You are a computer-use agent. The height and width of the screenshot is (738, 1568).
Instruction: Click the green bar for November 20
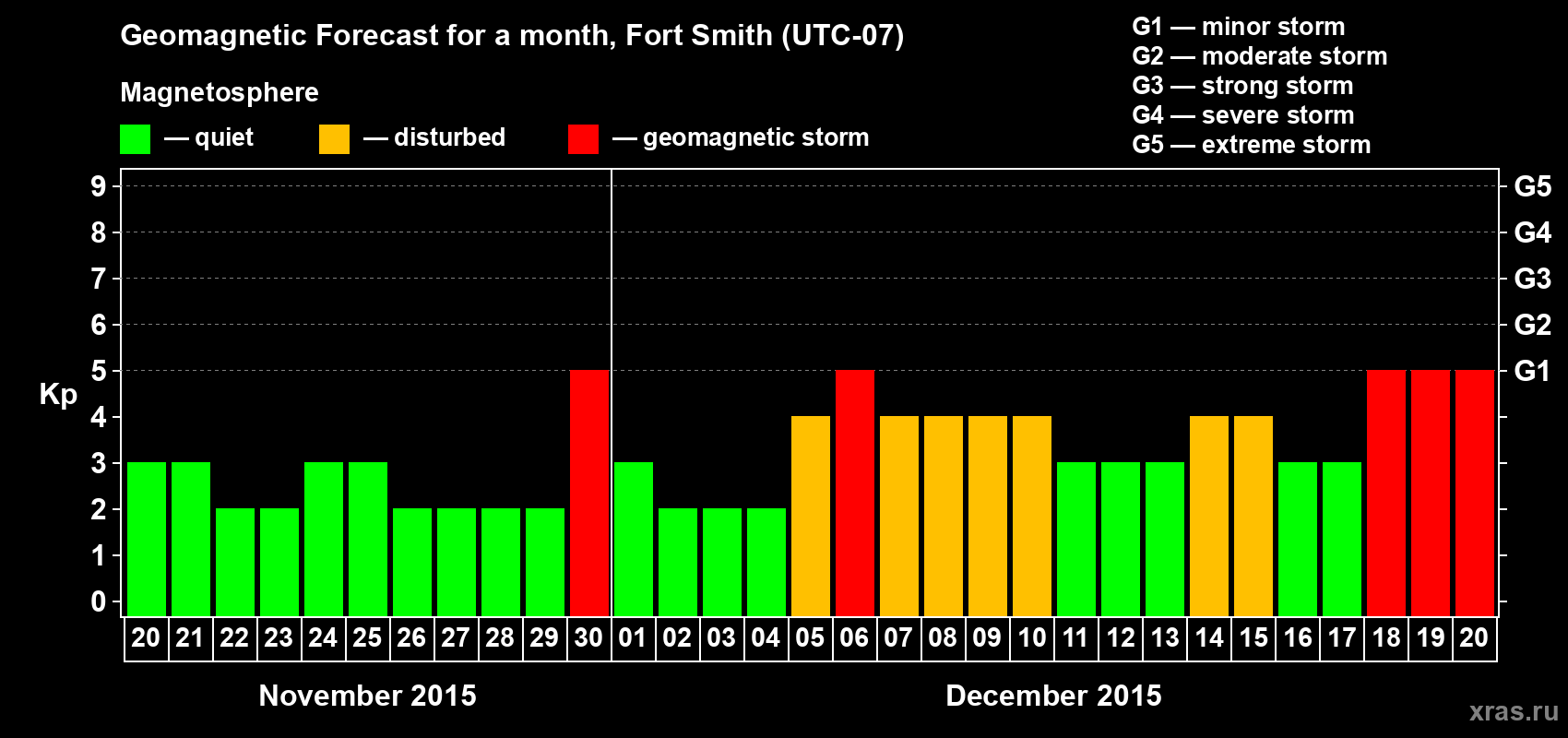coord(147,539)
